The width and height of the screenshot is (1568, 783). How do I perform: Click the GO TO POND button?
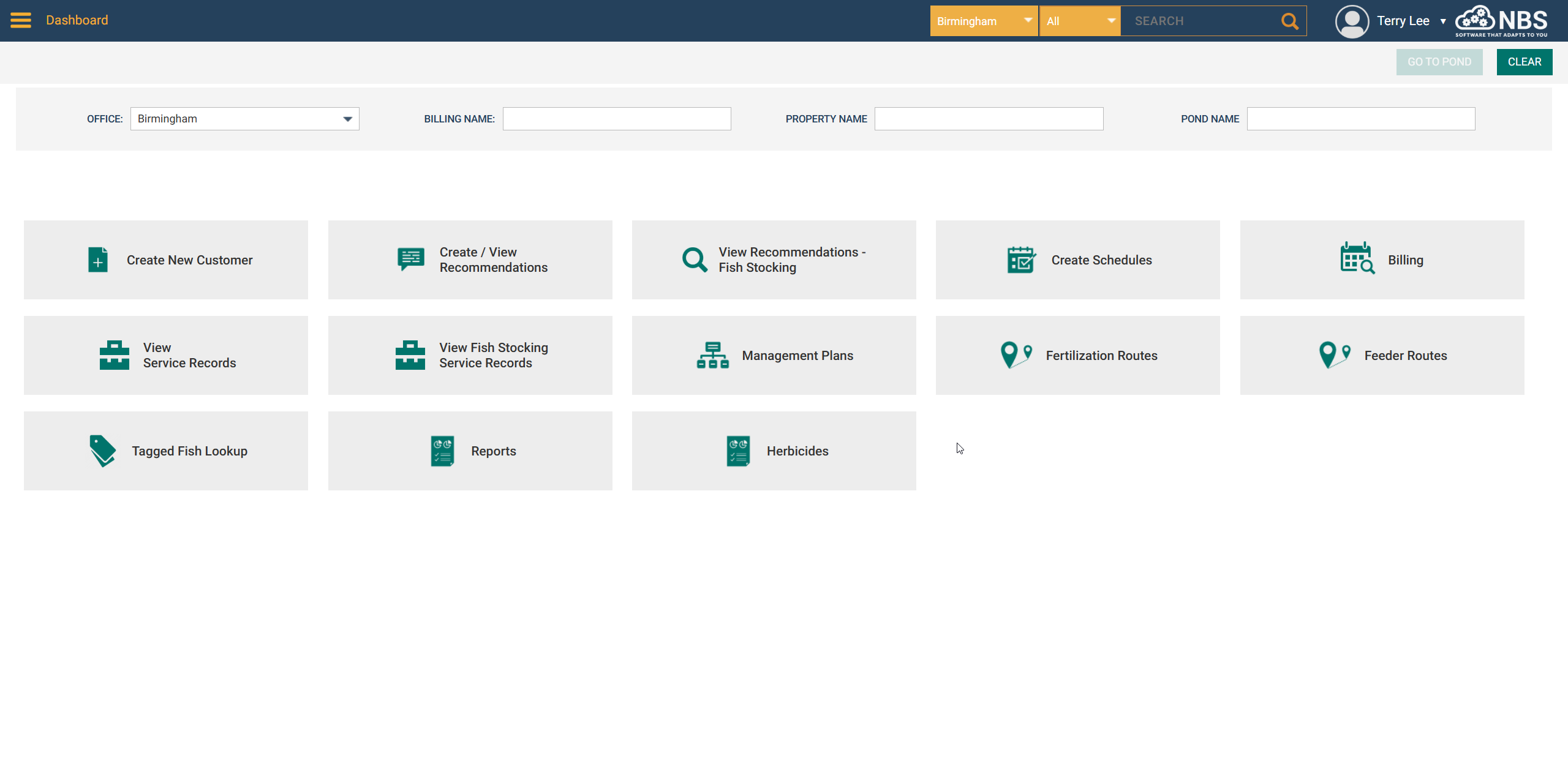(x=1439, y=62)
